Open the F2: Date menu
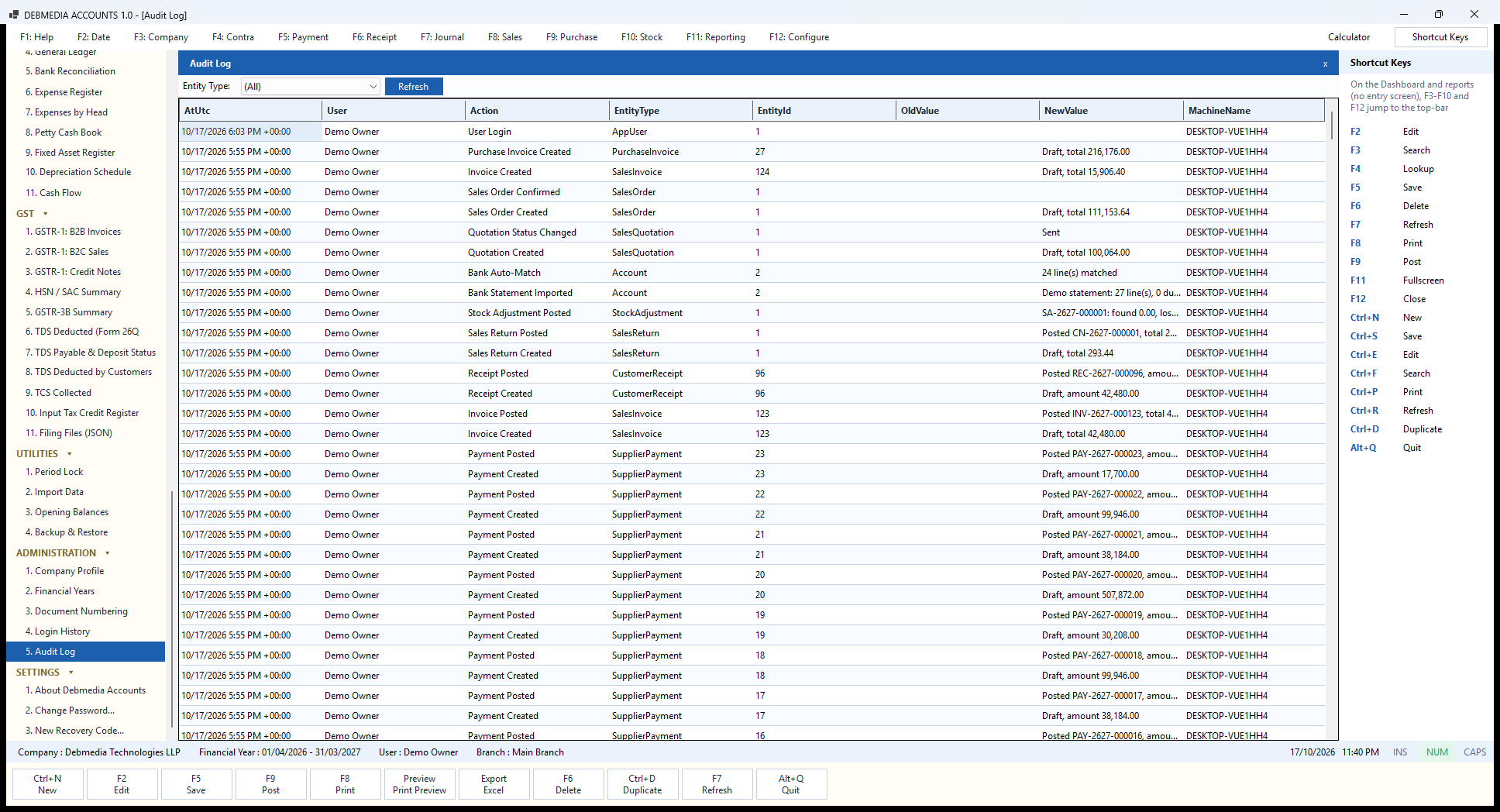 coord(94,36)
